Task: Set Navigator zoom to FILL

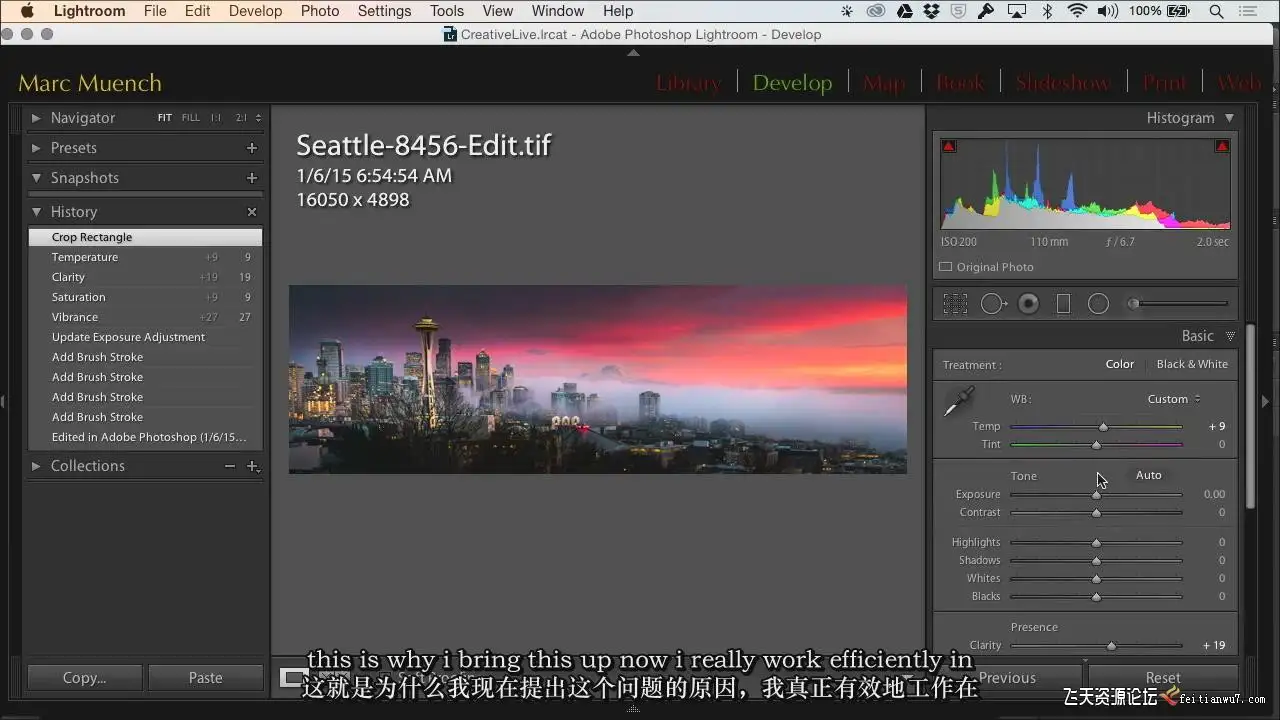Action: point(191,118)
